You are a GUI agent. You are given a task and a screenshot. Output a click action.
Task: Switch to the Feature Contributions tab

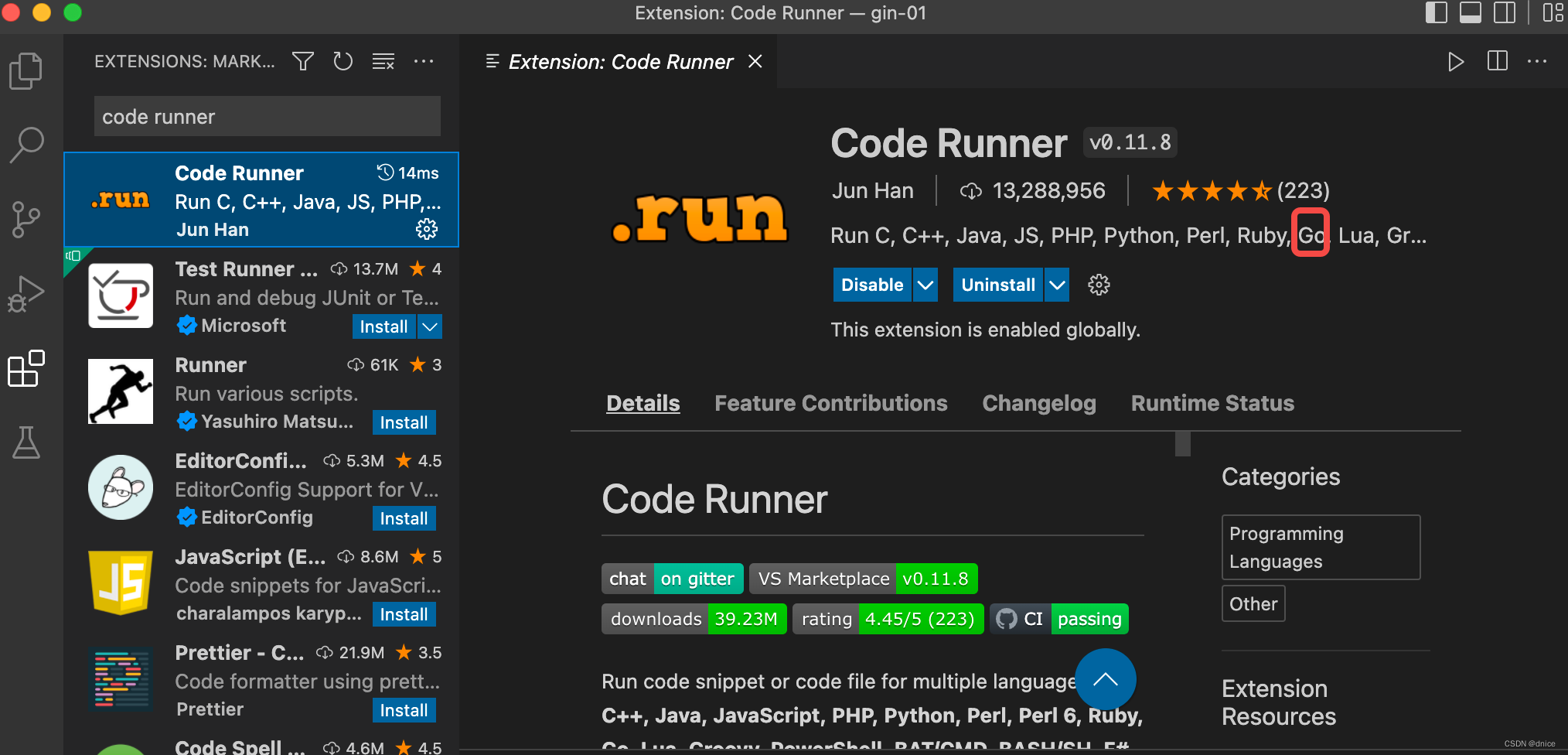coord(831,403)
